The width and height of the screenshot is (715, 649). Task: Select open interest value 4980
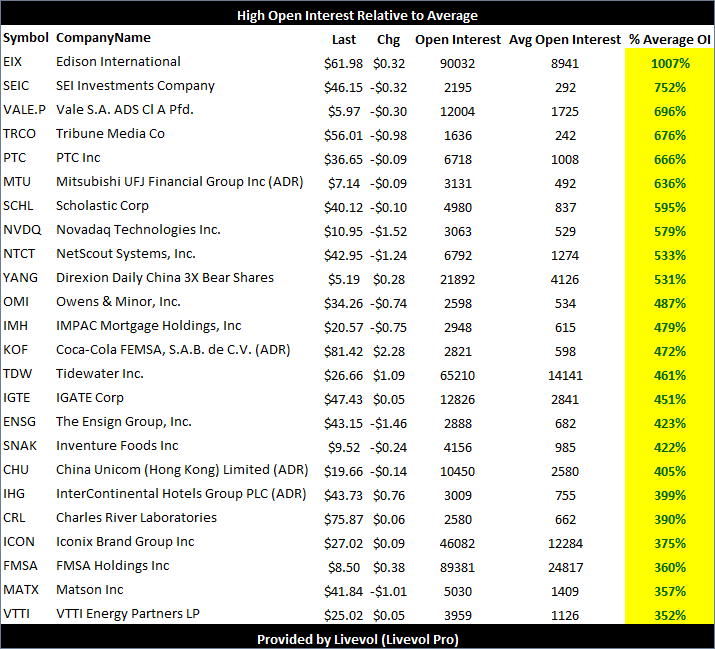coord(457,208)
